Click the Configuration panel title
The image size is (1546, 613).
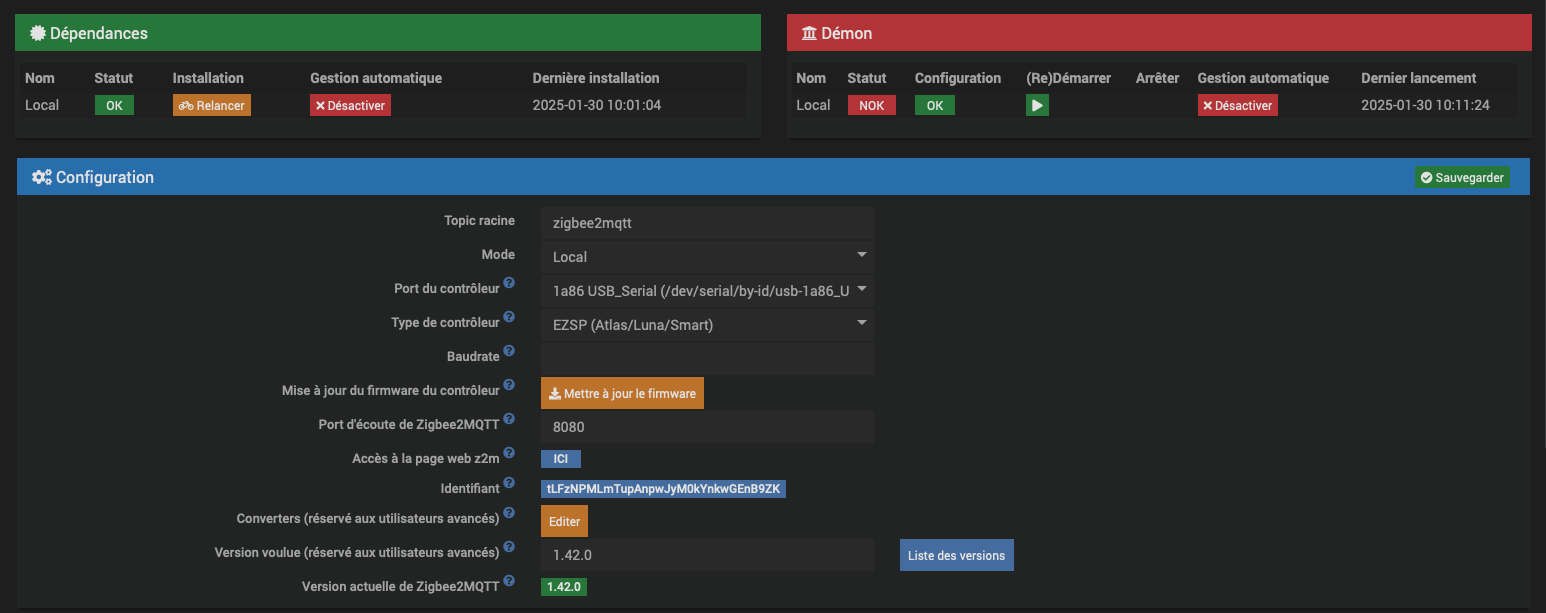pos(105,177)
